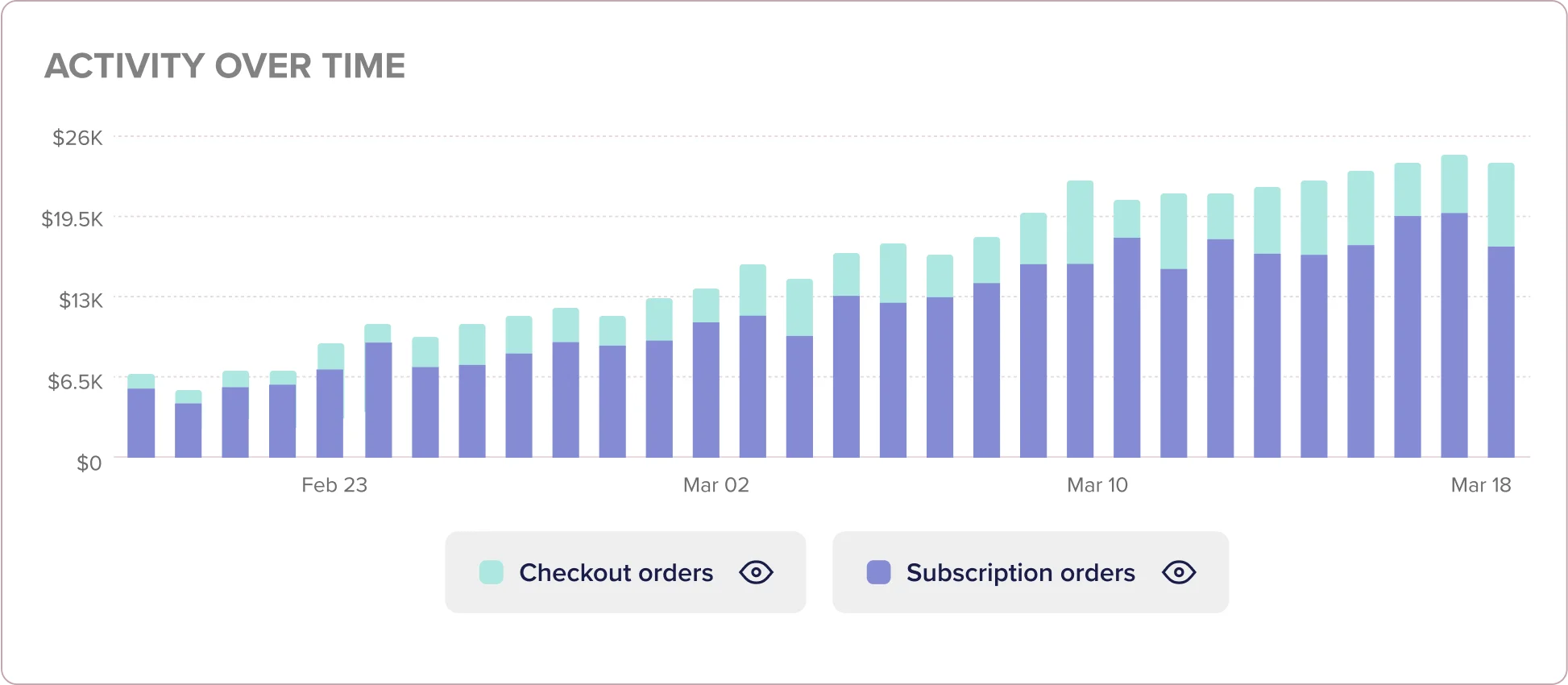Click the $19.5K y-axis label
The image size is (1568, 685).
[73, 219]
